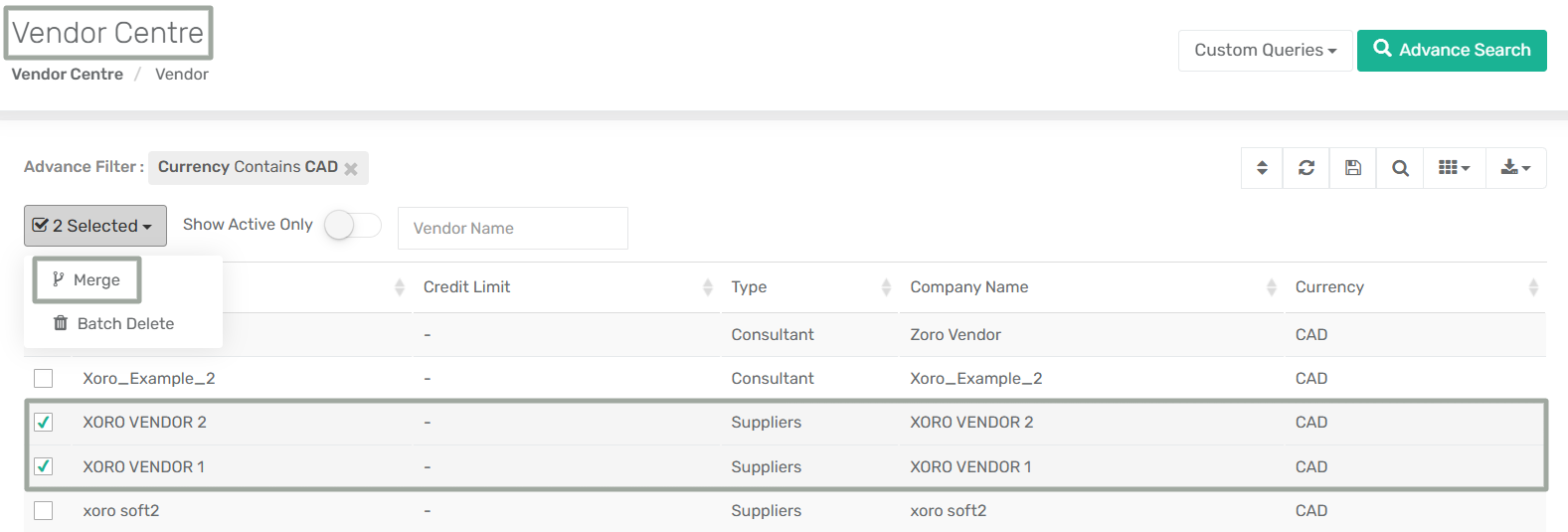Open the Custom Queries dropdown

click(1265, 51)
